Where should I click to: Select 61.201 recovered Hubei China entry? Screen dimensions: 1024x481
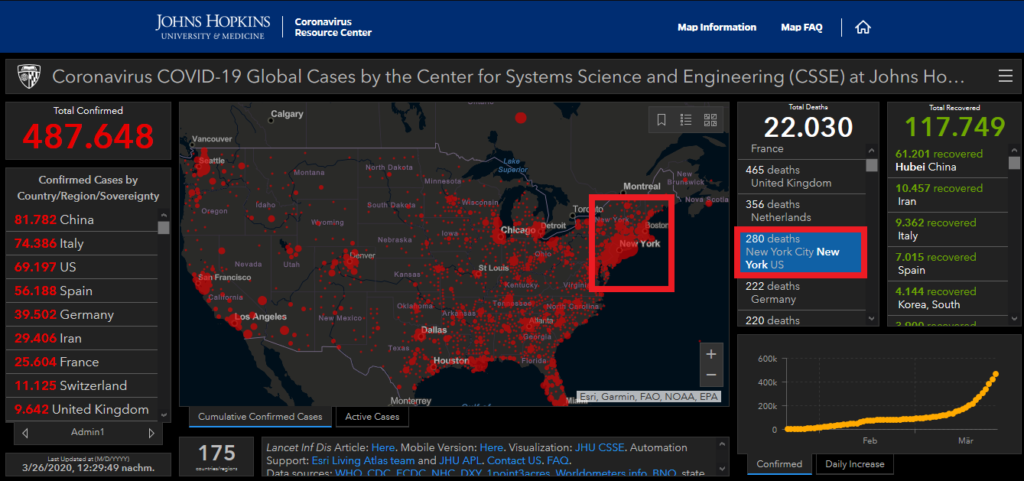tap(948, 161)
